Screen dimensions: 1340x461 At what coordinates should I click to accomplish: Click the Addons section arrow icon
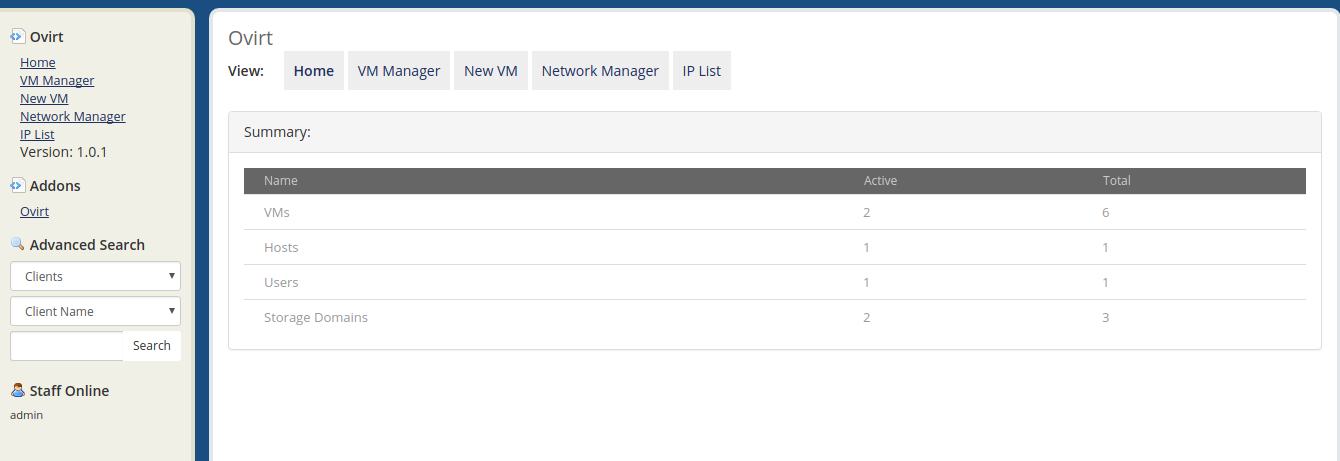click(17, 185)
